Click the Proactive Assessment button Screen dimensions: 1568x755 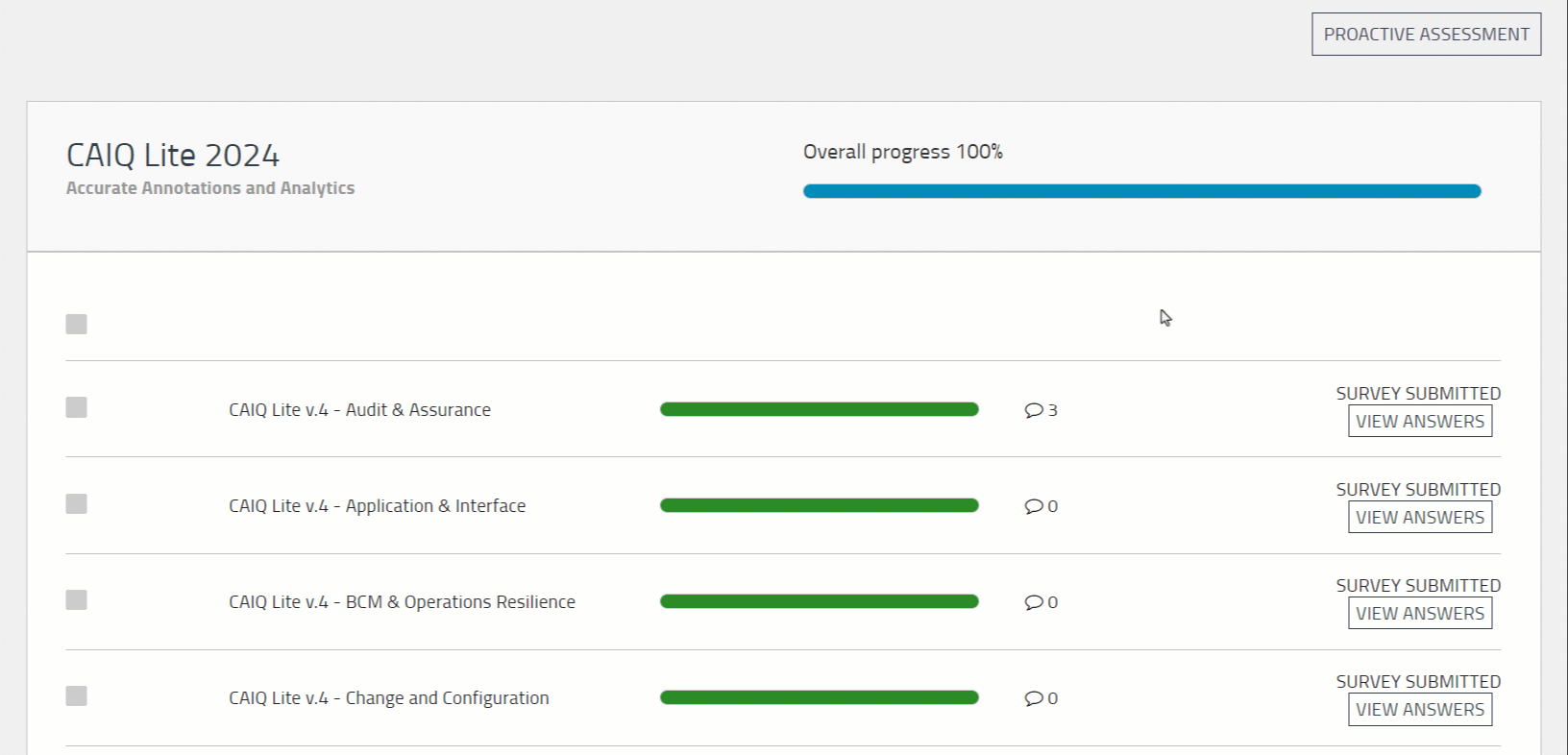(1426, 35)
